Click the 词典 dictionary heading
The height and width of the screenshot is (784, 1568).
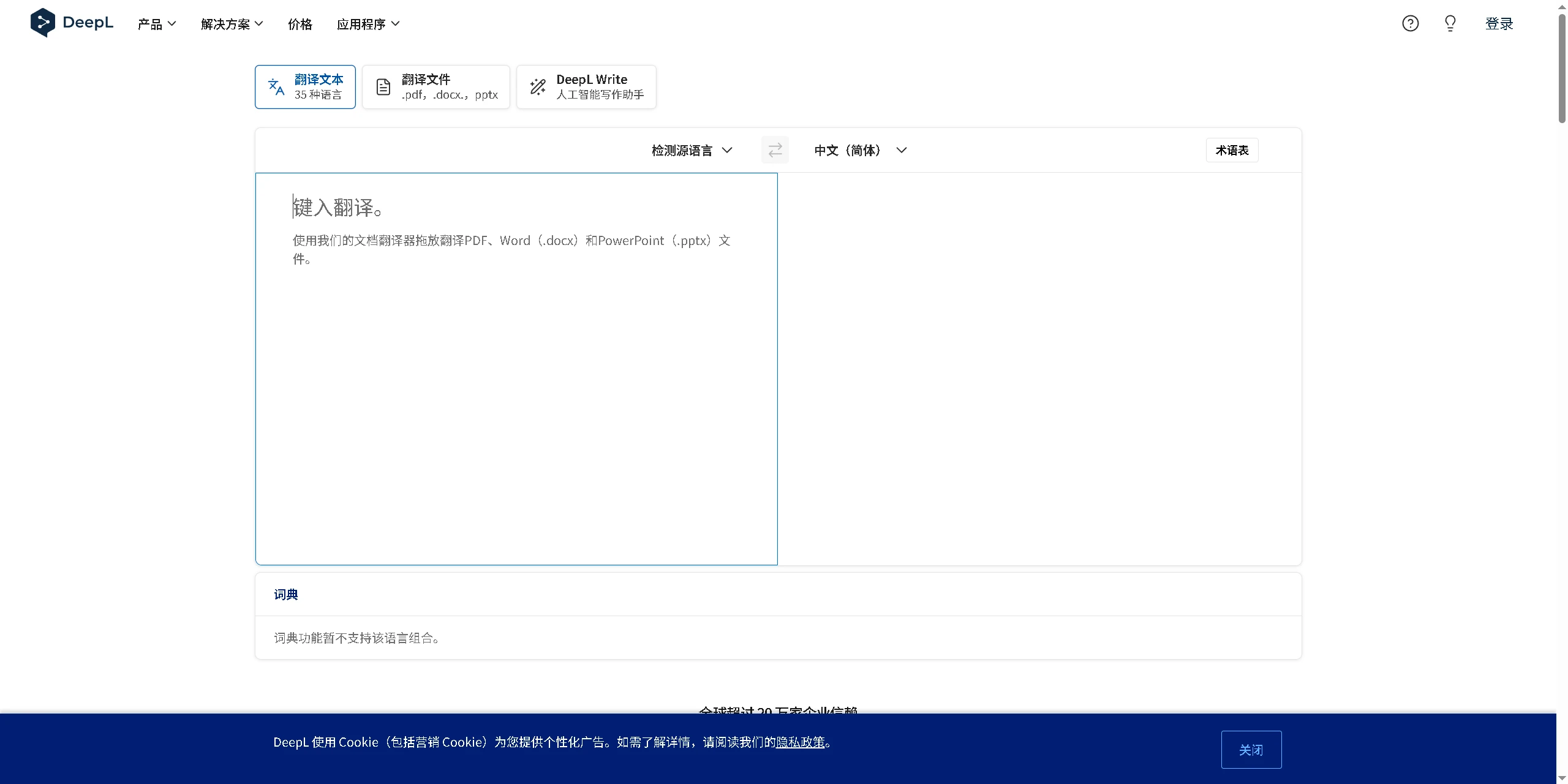coord(286,595)
